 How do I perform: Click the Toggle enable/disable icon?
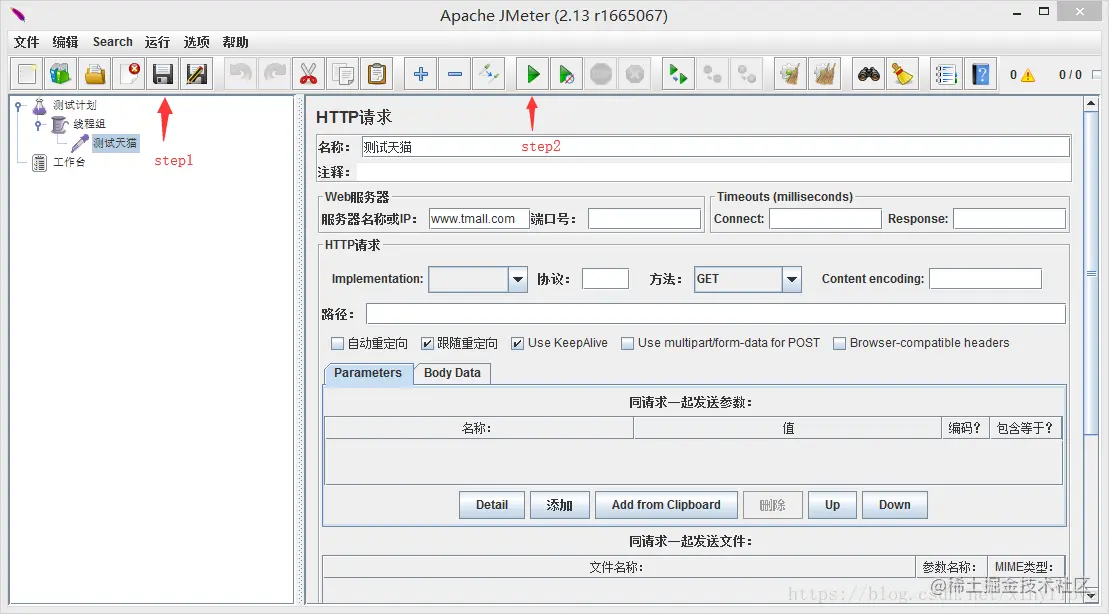click(489, 74)
